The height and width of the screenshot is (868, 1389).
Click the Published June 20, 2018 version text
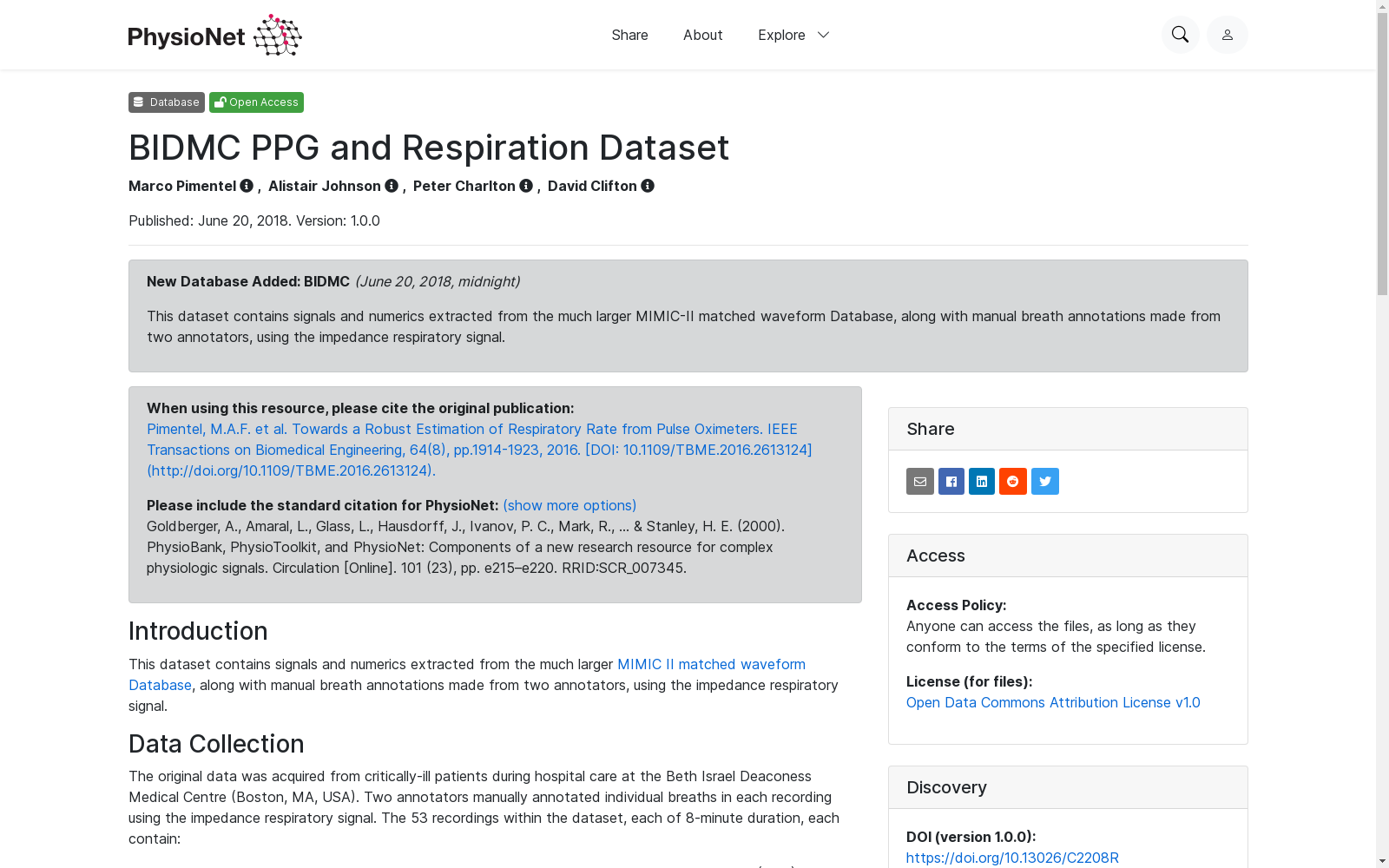click(254, 220)
